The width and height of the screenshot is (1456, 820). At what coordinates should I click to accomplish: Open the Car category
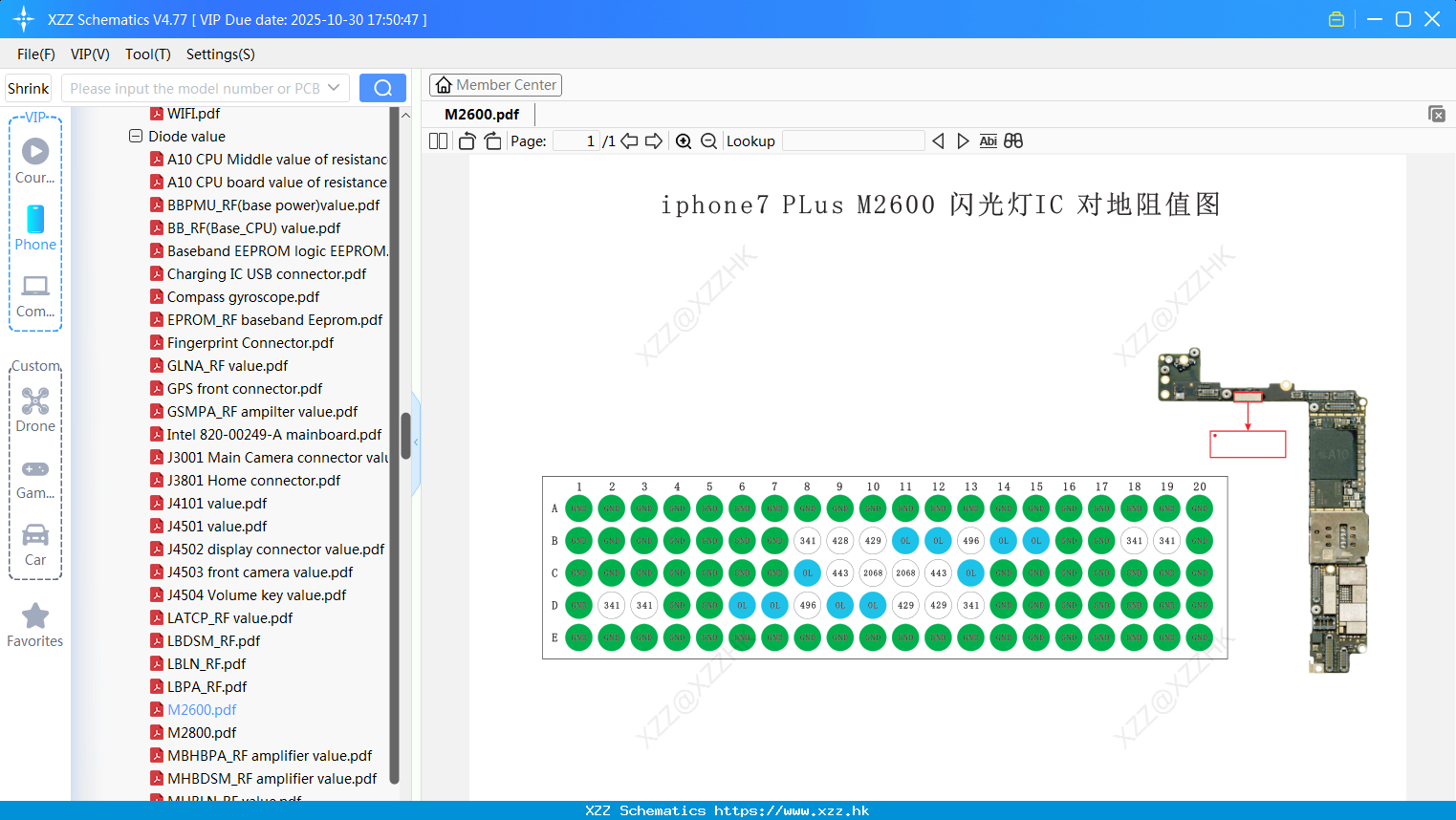coord(35,545)
